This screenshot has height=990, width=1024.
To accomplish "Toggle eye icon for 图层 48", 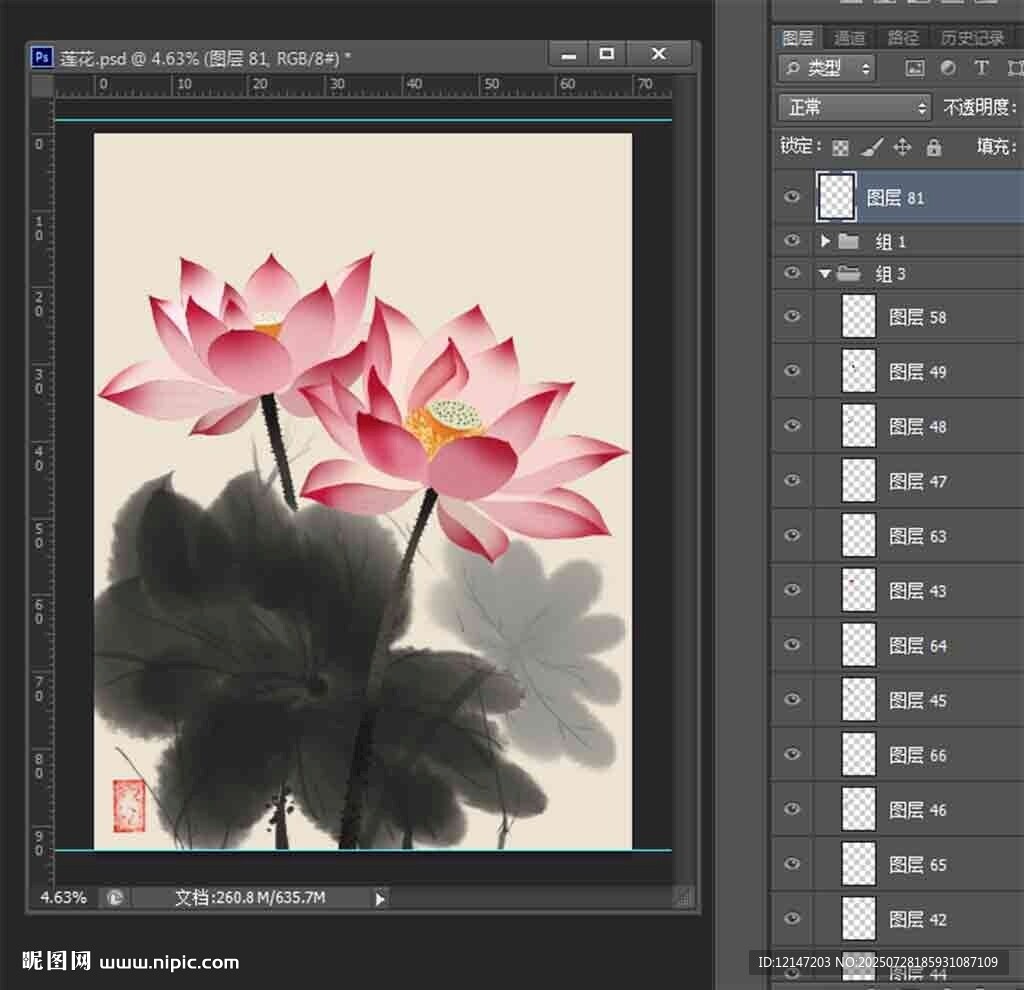I will (x=792, y=426).
